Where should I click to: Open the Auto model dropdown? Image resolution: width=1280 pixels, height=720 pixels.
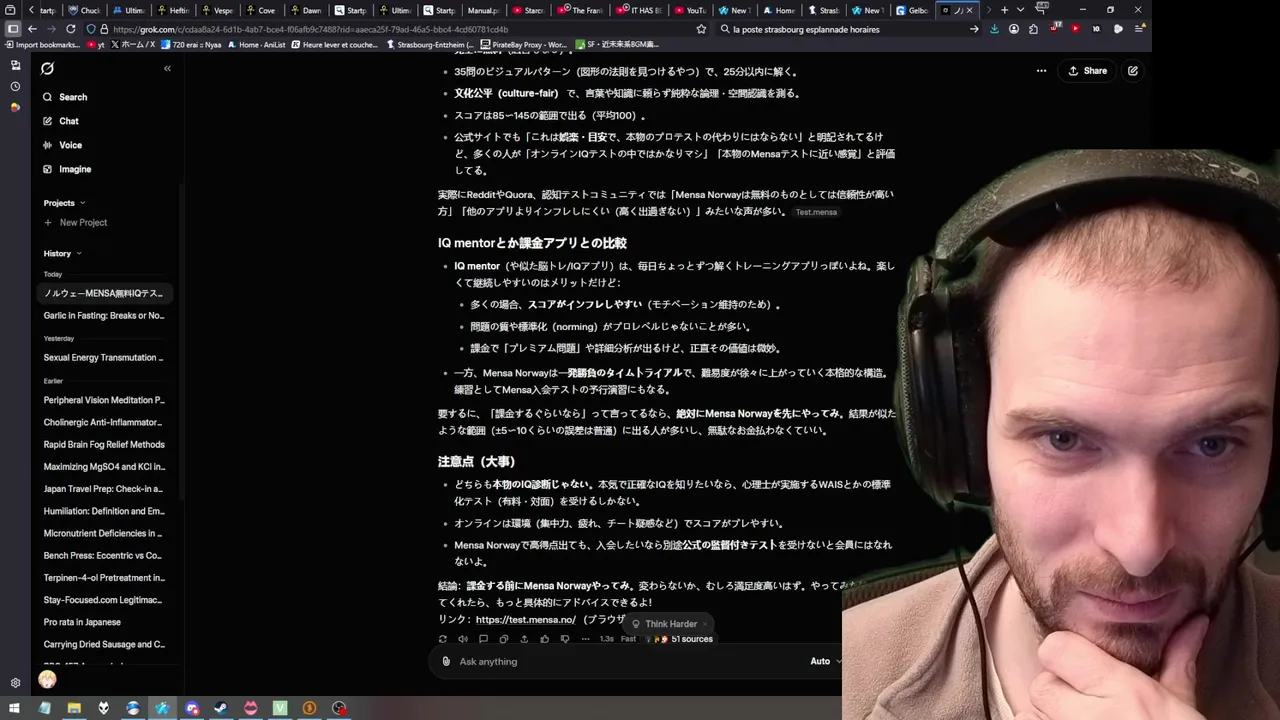pyautogui.click(x=824, y=661)
